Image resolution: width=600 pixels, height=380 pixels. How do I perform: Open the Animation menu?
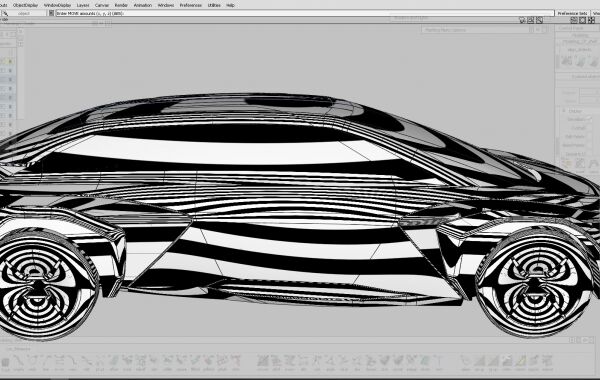[143, 5]
